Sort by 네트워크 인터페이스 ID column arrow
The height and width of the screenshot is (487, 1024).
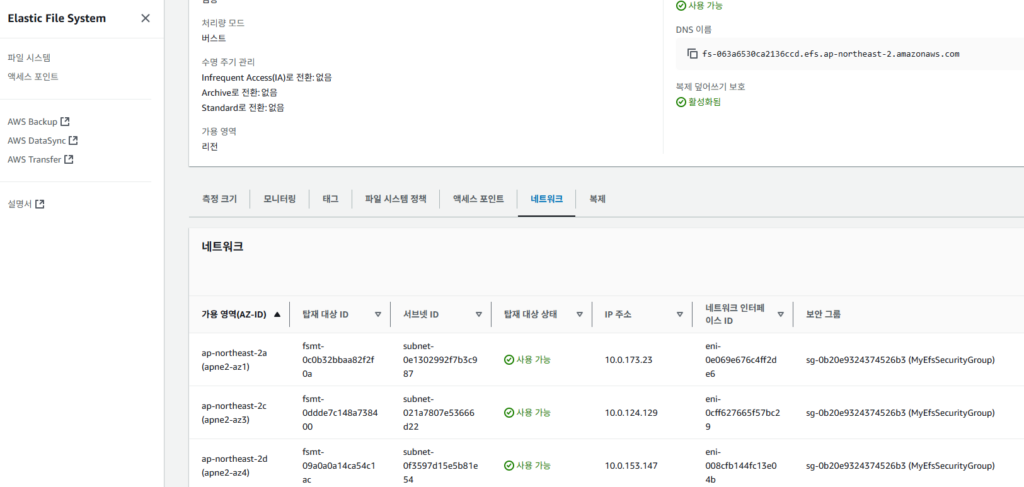point(780,314)
